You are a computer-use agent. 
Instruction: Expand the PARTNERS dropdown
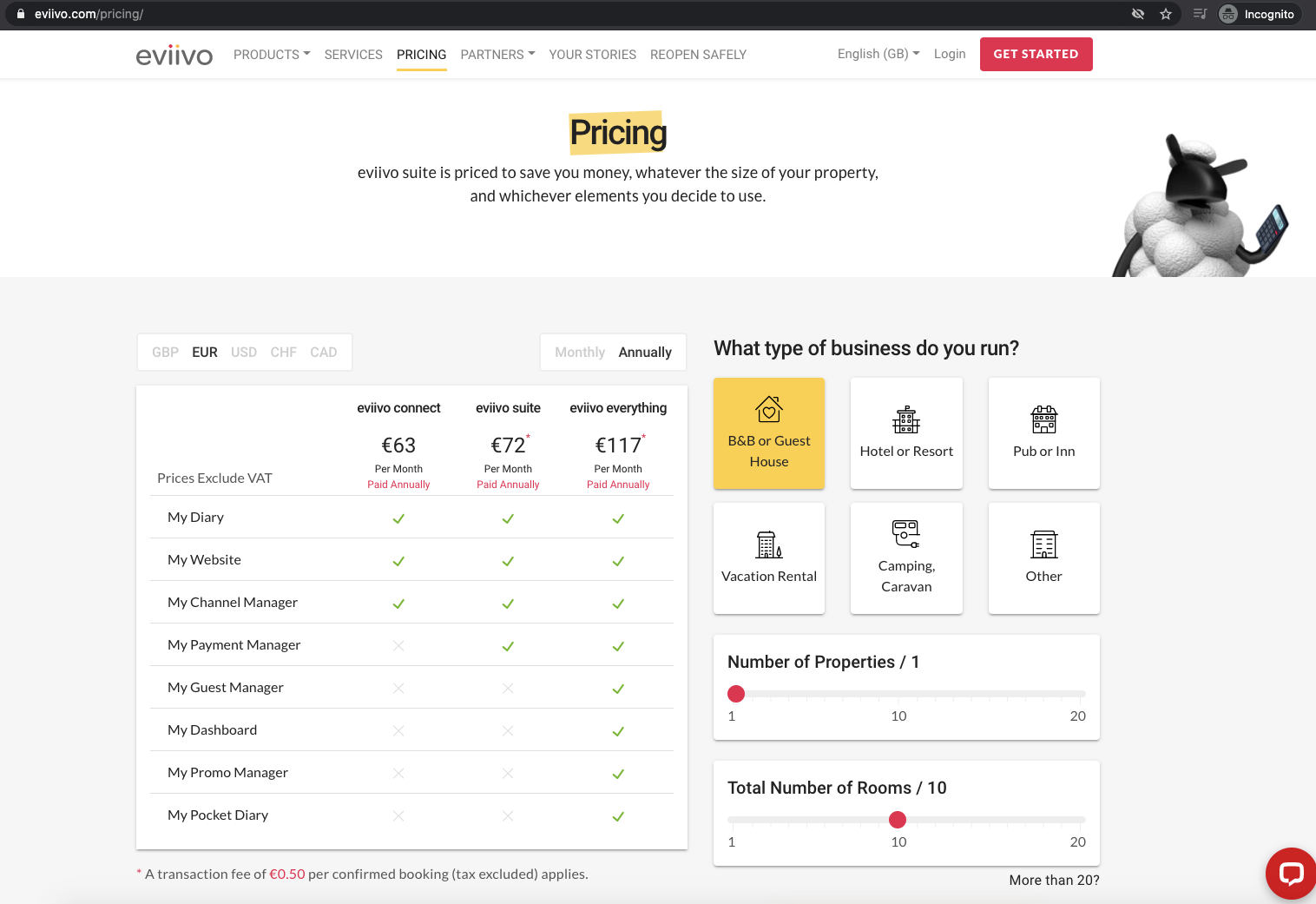[x=497, y=54]
